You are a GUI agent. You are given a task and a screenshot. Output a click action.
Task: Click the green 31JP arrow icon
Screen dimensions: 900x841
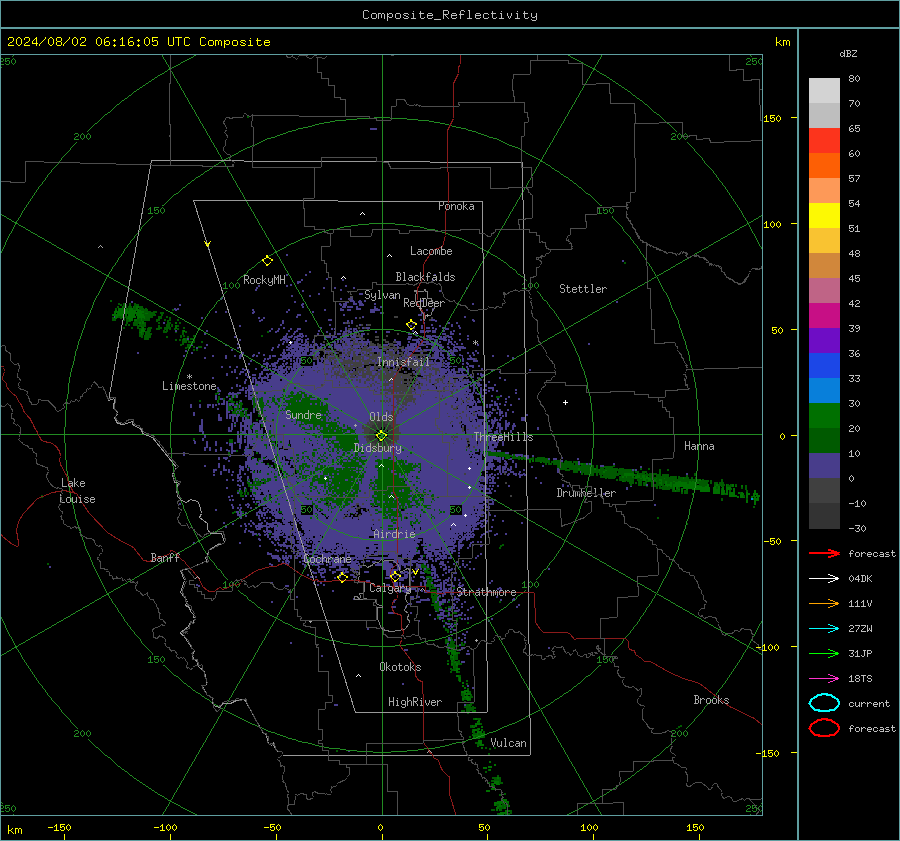[824, 653]
